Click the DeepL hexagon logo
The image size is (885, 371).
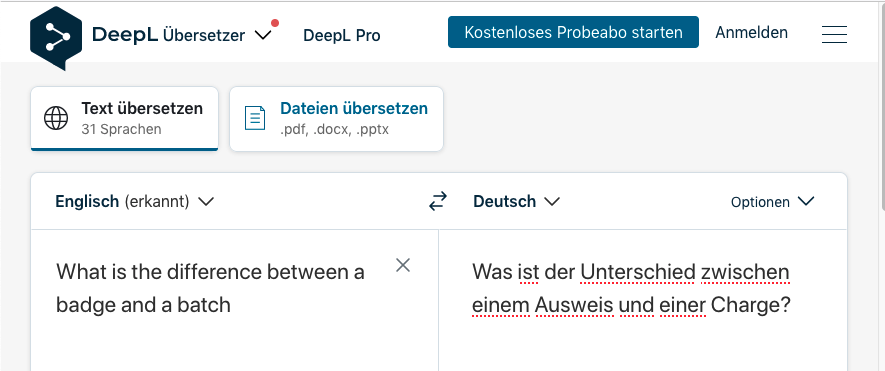tap(56, 38)
